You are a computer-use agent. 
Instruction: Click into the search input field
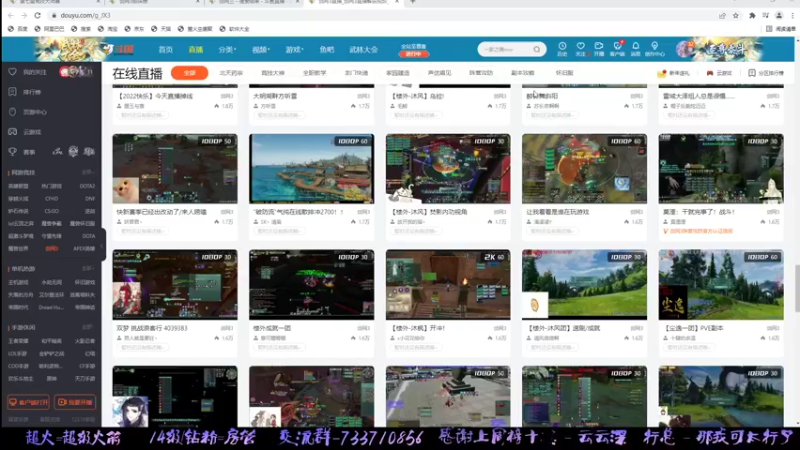(505, 49)
